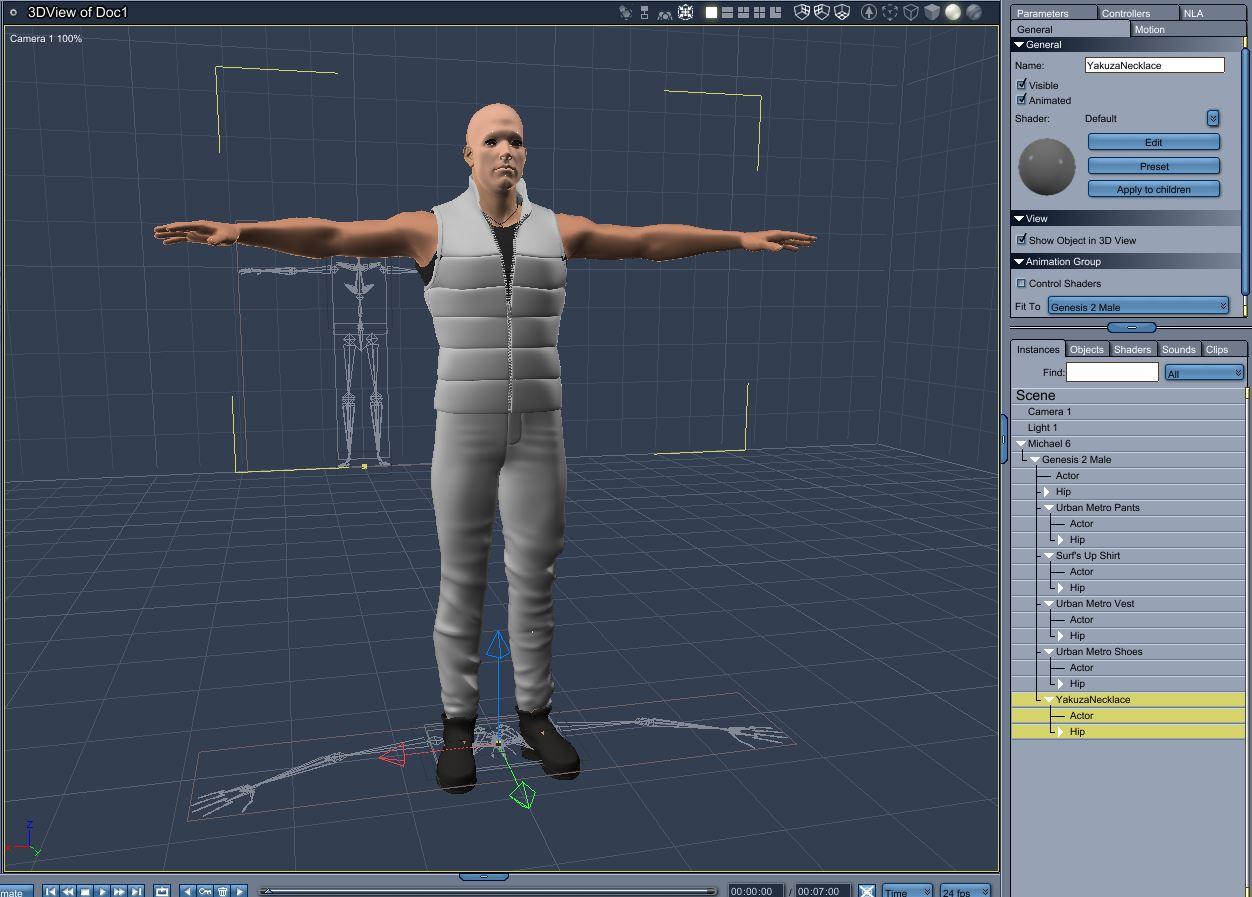
Task: Click the crossed-box icon beside Time dropdown
Action: click(867, 891)
